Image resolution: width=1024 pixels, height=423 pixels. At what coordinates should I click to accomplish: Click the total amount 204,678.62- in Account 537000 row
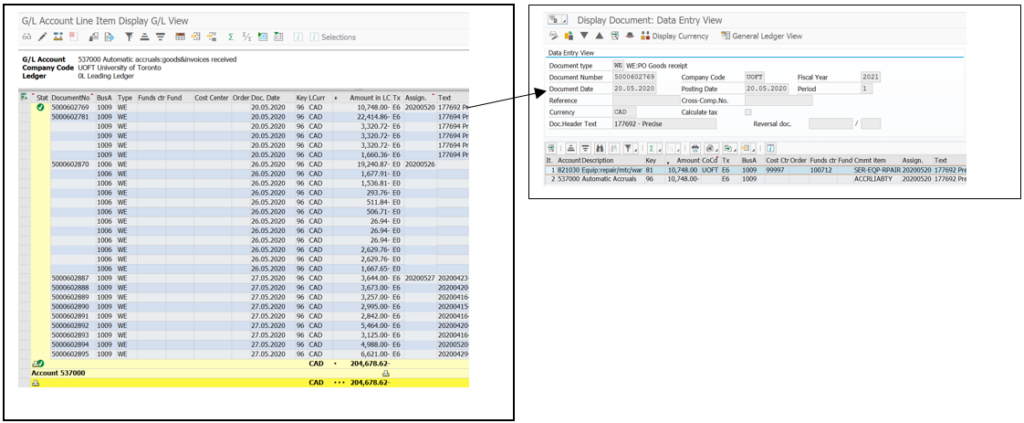[370, 383]
